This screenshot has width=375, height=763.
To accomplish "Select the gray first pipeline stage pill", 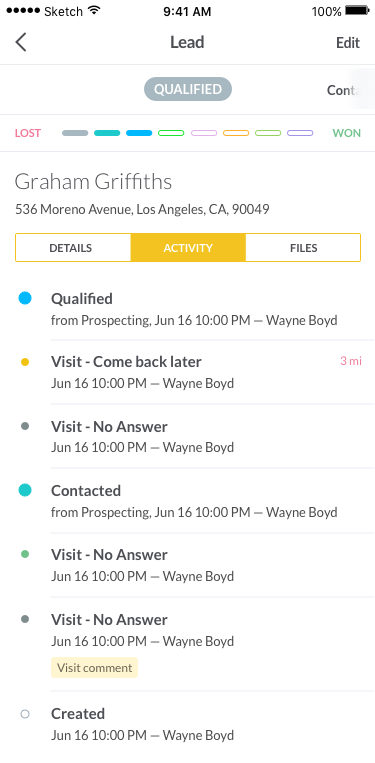I will pyautogui.click(x=75, y=133).
